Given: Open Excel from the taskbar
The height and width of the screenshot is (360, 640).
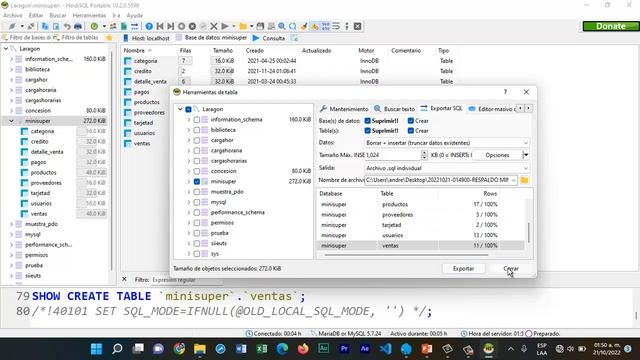Looking at the screenshot, I should click(x=262, y=349).
